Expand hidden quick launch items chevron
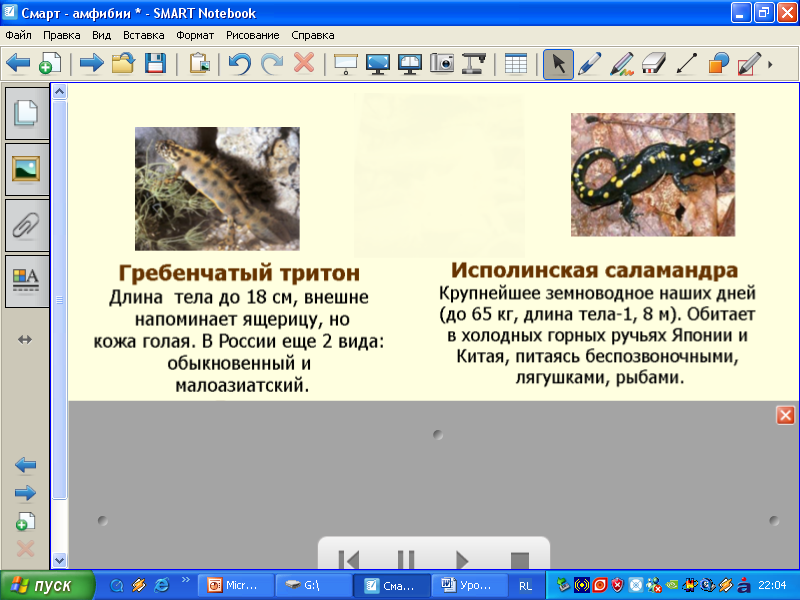 [186, 580]
